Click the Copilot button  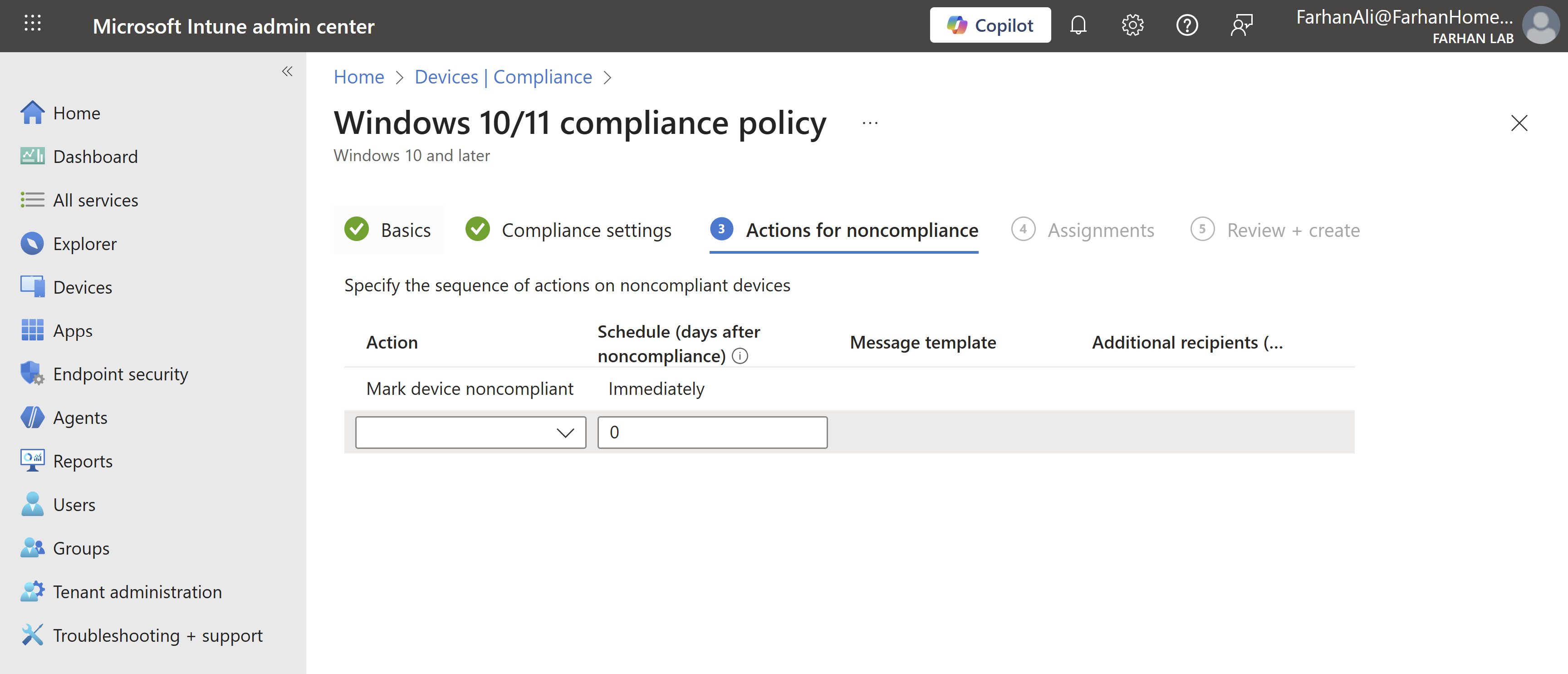[990, 25]
